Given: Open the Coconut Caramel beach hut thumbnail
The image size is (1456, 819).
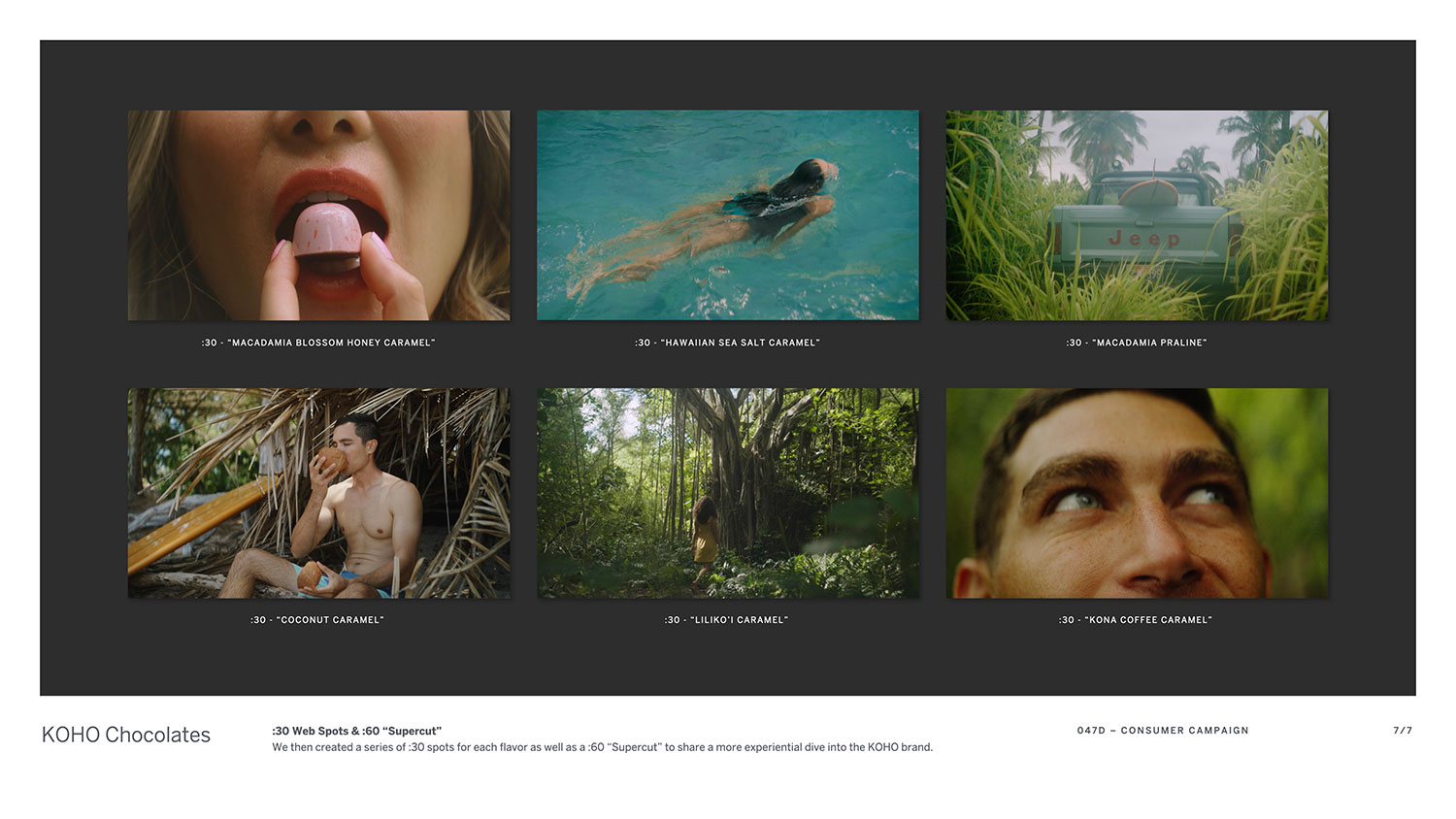Looking at the screenshot, I should pyautogui.click(x=318, y=493).
